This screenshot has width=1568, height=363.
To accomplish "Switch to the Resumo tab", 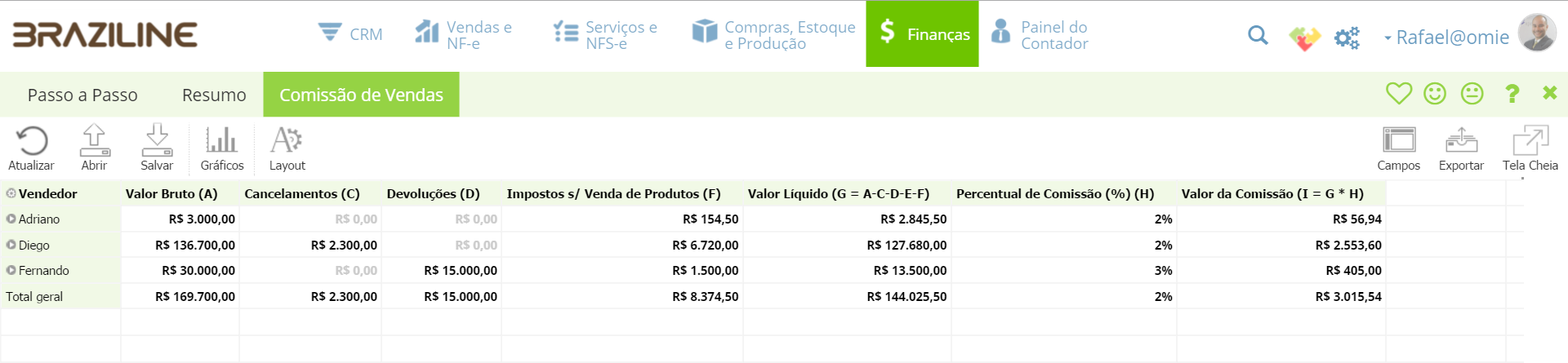I will 214,95.
